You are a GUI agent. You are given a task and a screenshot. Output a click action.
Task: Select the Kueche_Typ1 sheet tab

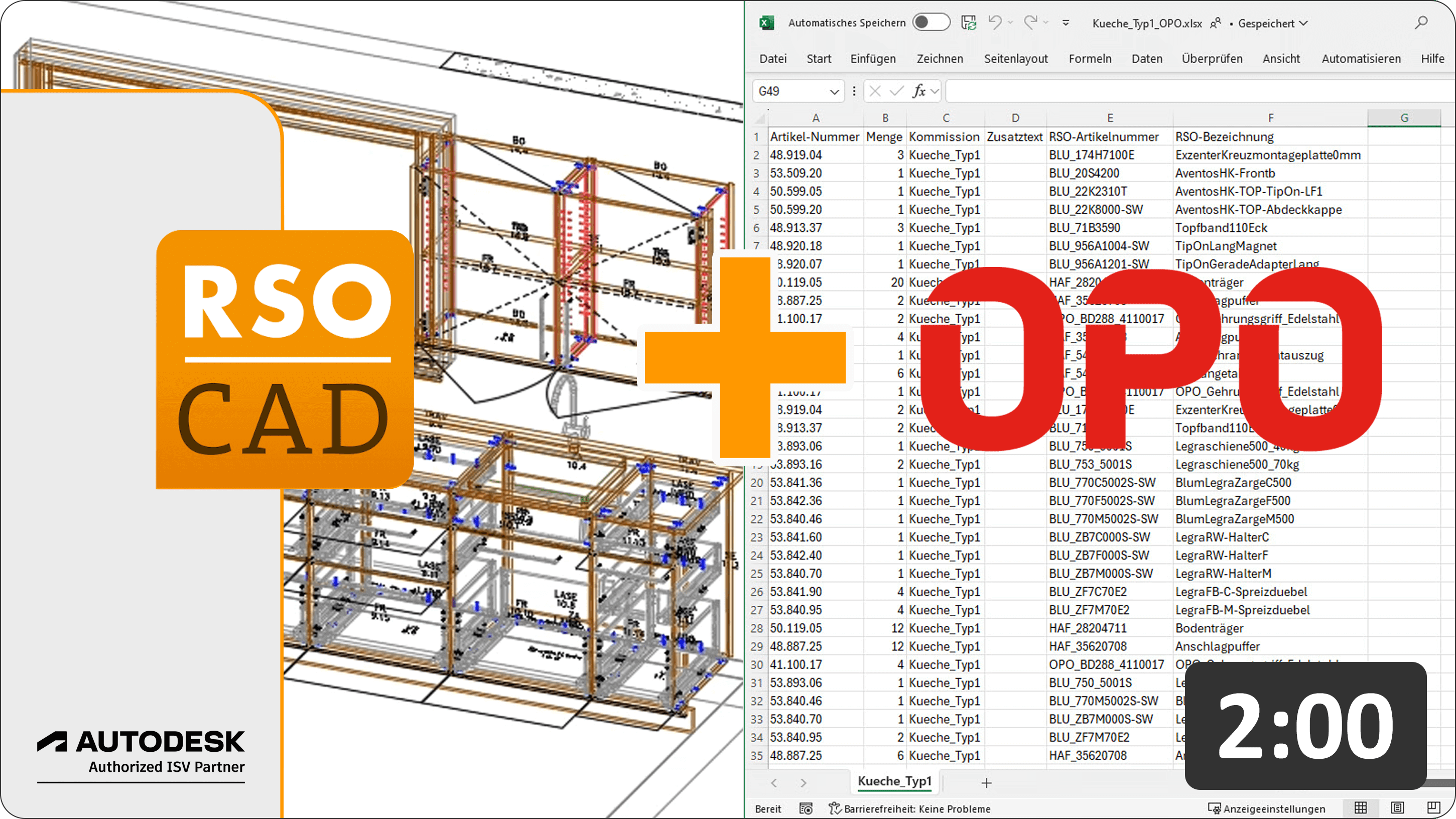pyautogui.click(x=894, y=781)
